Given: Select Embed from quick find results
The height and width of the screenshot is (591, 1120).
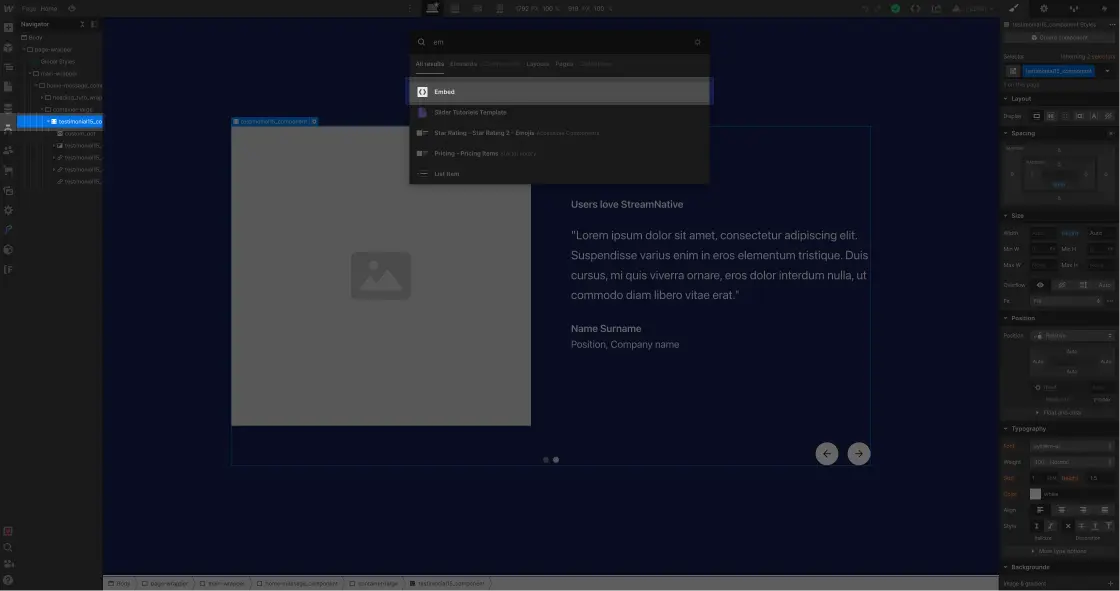Looking at the screenshot, I should (560, 91).
